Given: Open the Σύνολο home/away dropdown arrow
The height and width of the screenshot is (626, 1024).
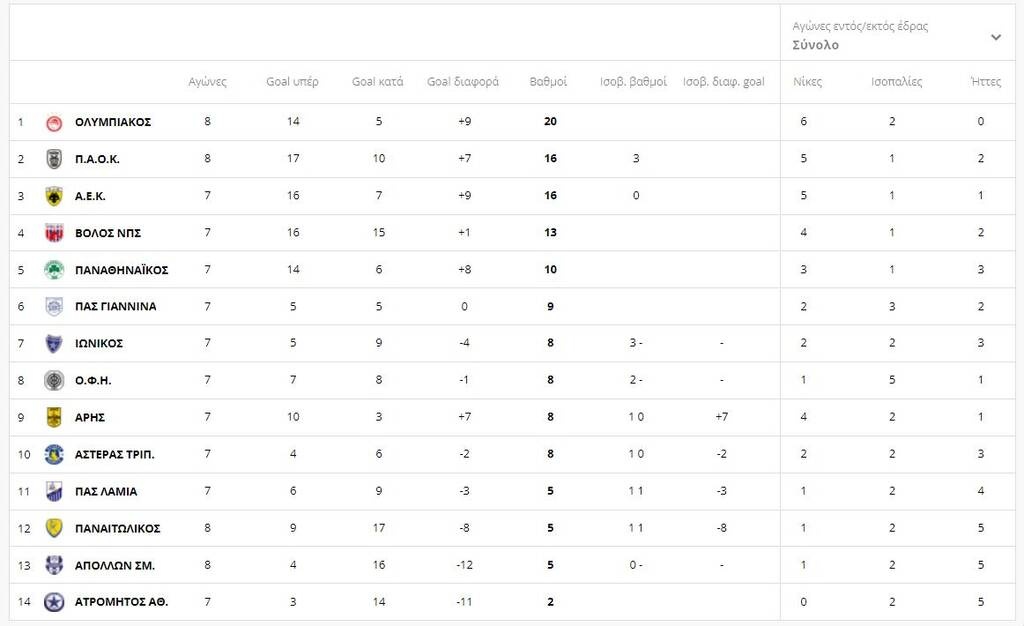Looking at the screenshot, I should pyautogui.click(x=995, y=37).
